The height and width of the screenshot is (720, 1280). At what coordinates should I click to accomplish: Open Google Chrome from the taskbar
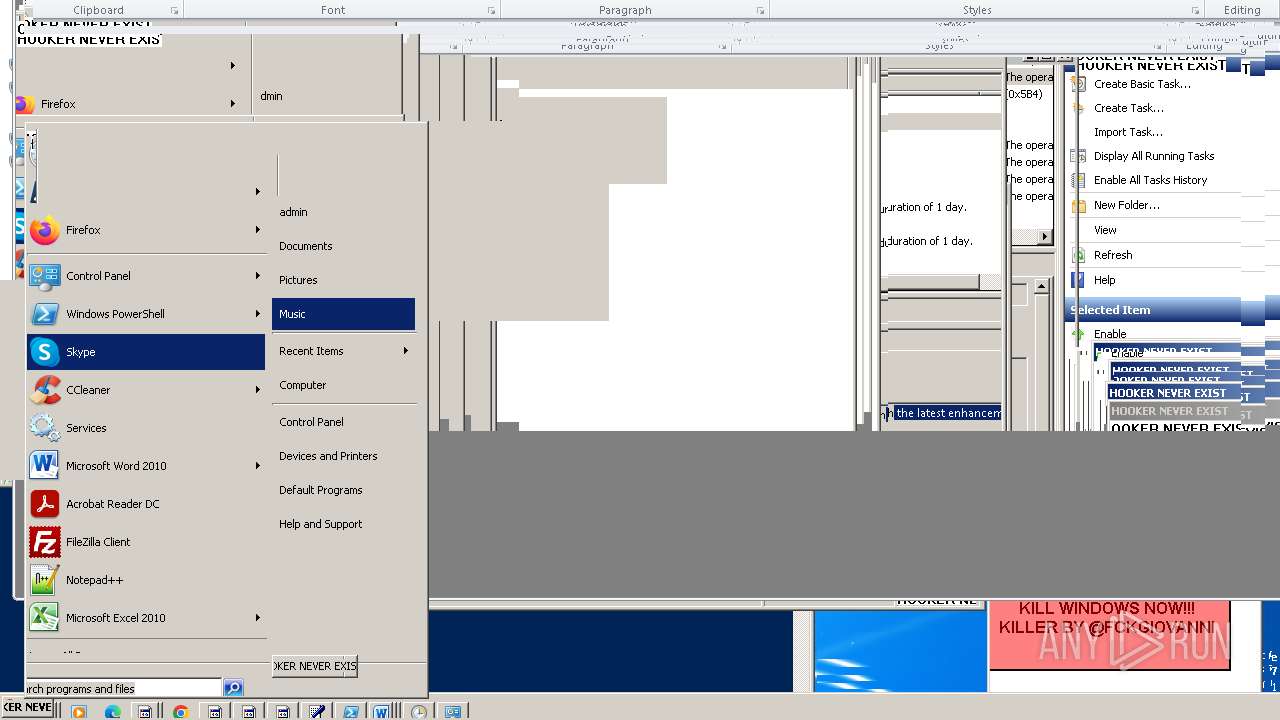coord(180,712)
